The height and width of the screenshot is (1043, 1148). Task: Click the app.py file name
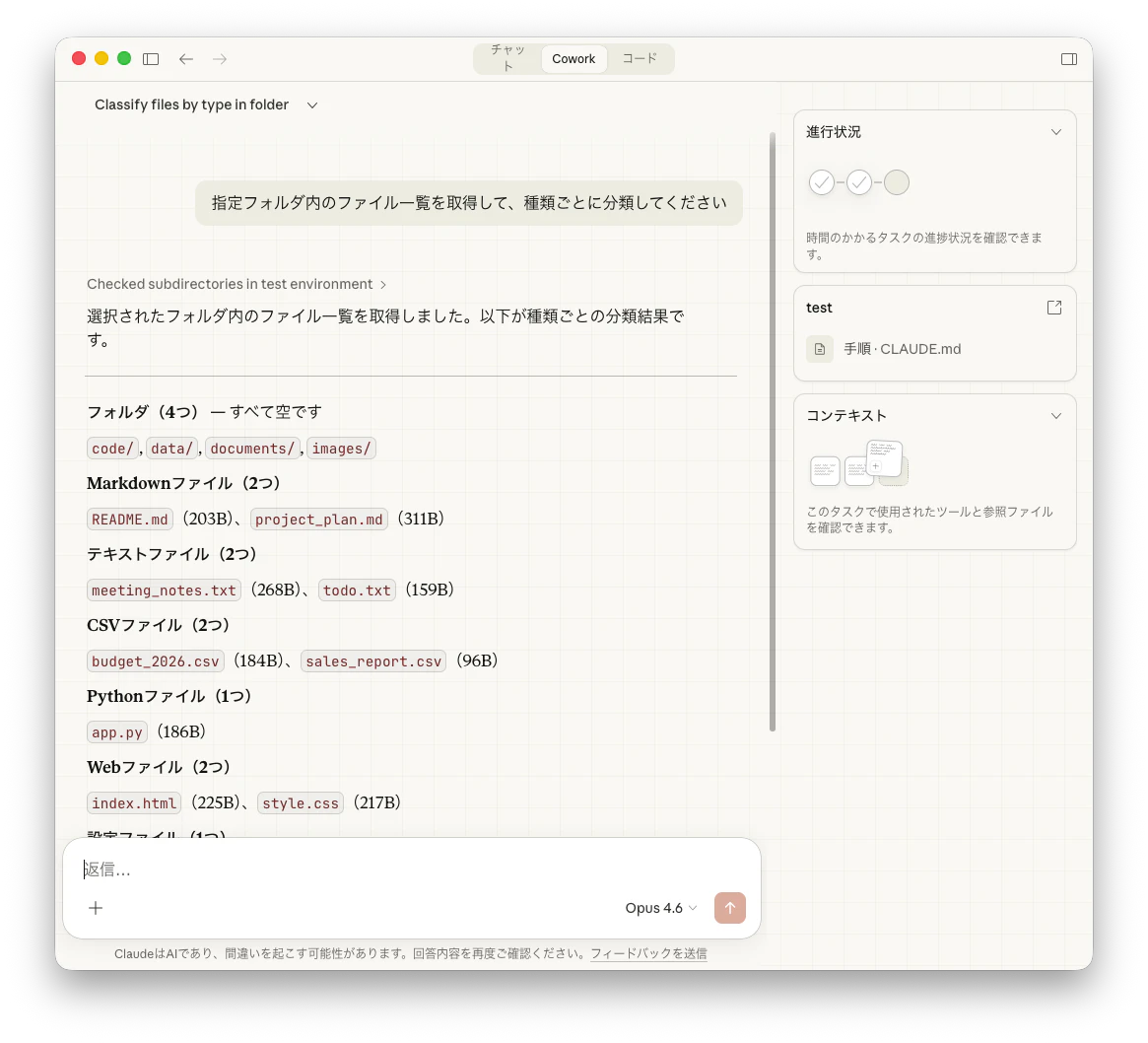coord(117,732)
